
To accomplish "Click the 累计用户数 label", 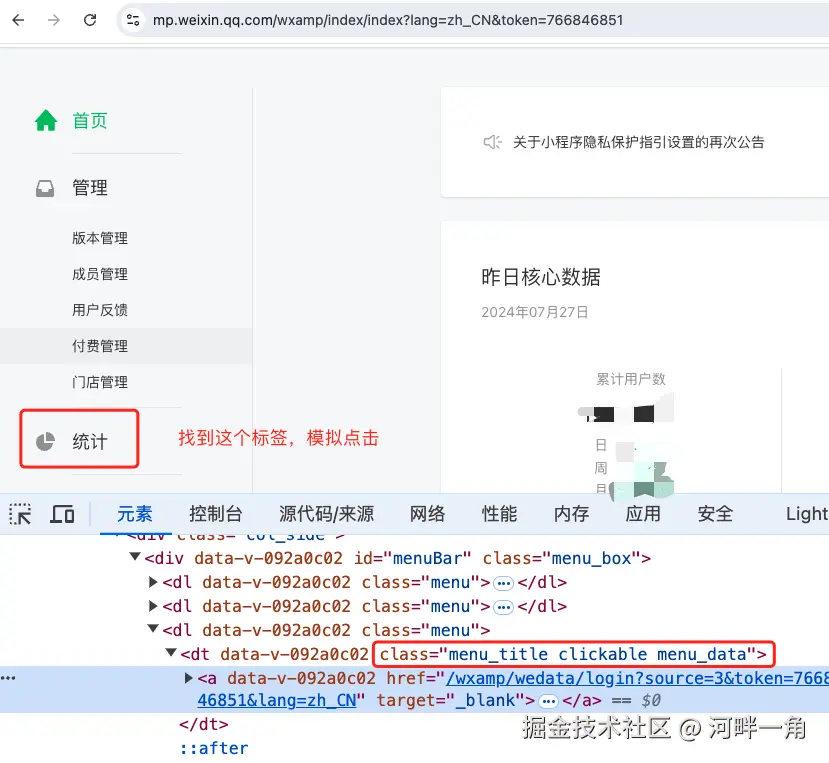I will [631, 379].
